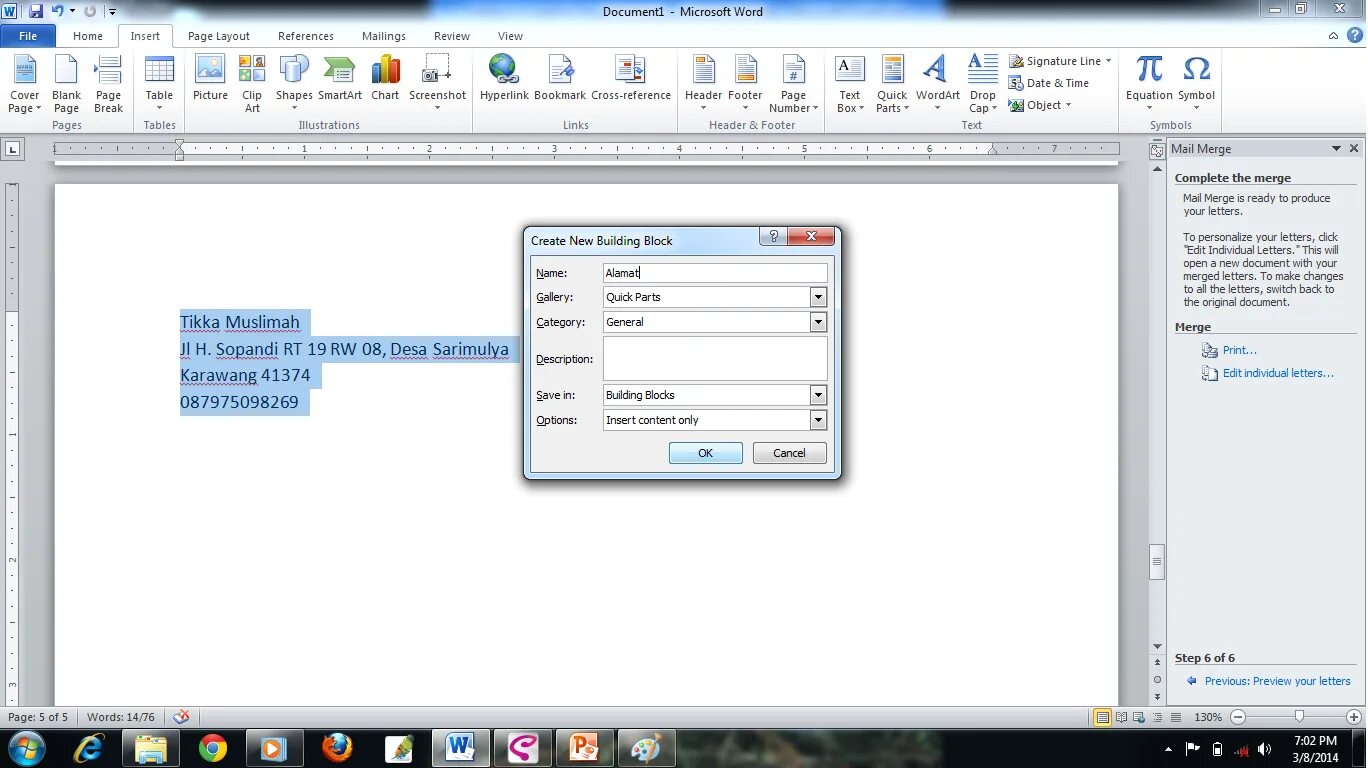
Task: Open Page Number options
Action: (793, 84)
